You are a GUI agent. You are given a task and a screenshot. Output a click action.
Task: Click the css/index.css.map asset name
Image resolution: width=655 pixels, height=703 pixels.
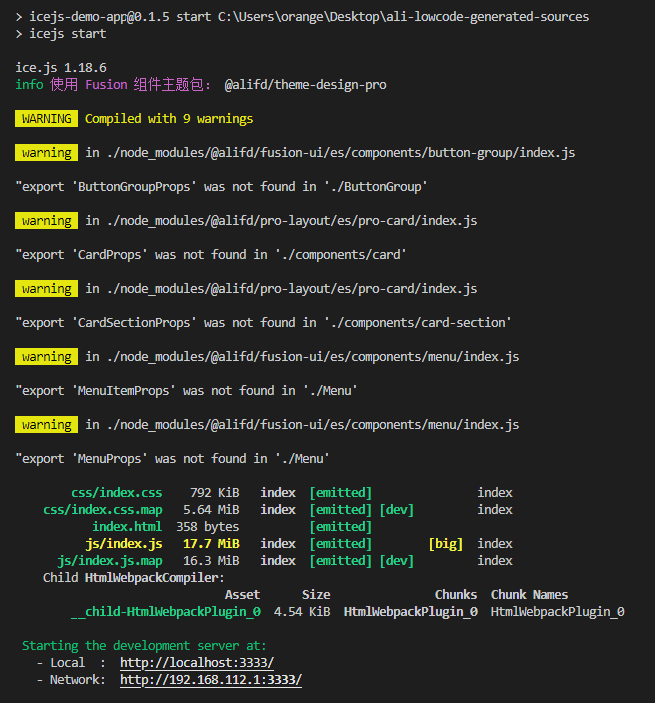tap(103, 510)
